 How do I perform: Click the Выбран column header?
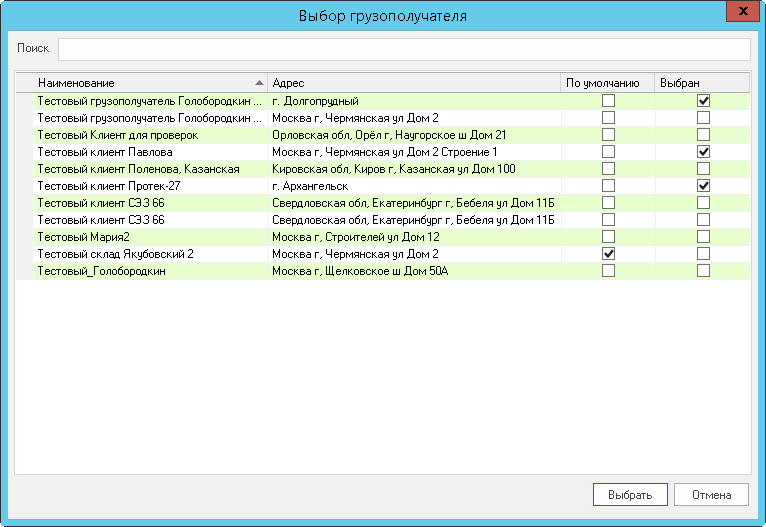(x=702, y=83)
